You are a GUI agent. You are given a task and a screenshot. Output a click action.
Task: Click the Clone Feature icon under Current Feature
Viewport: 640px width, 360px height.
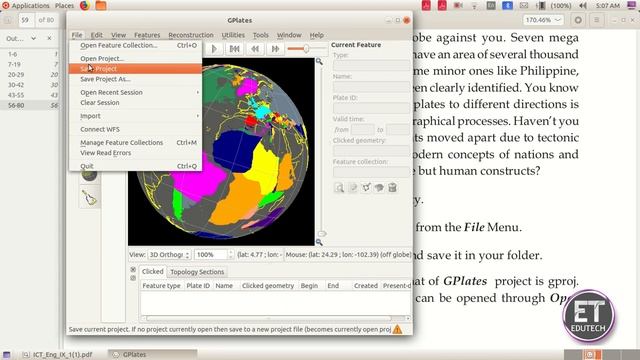(x=379, y=188)
